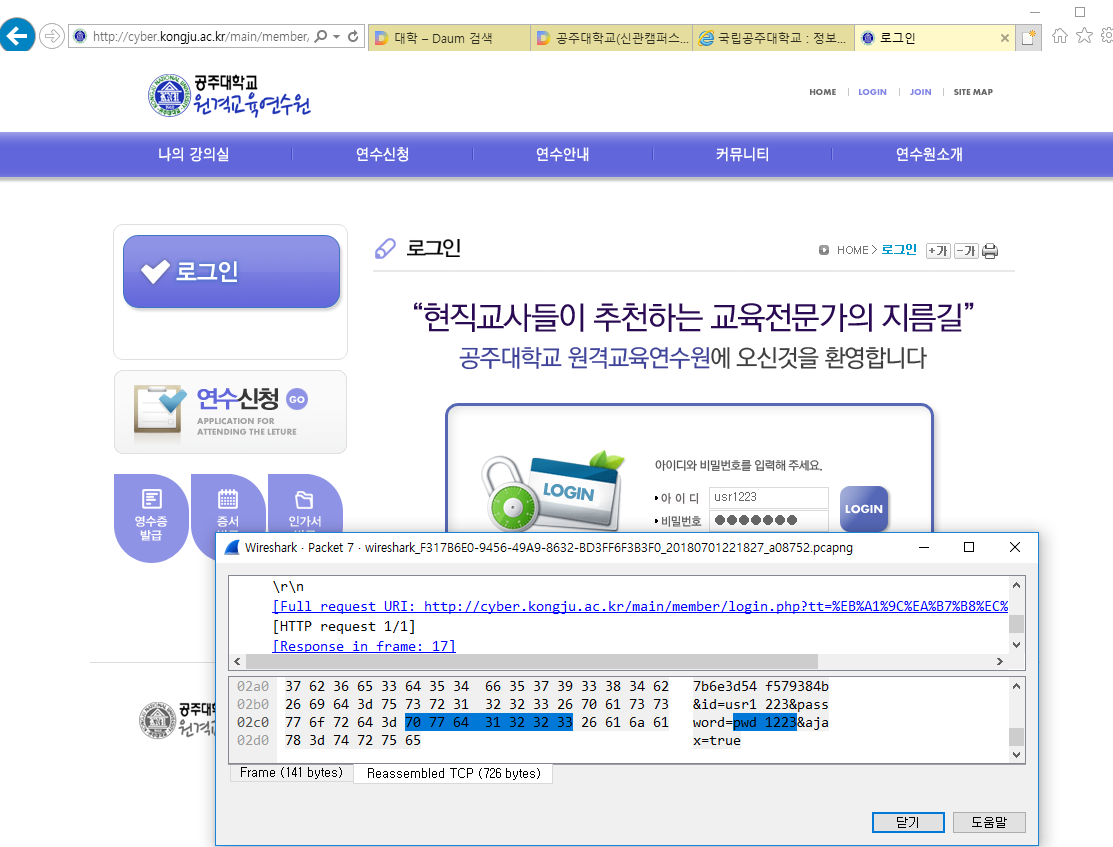Image resolution: width=1113 pixels, height=847 pixels.
Task: Switch to the '공주대학교(신관캠퍼스' tab
Action: pyautogui.click(x=611, y=38)
